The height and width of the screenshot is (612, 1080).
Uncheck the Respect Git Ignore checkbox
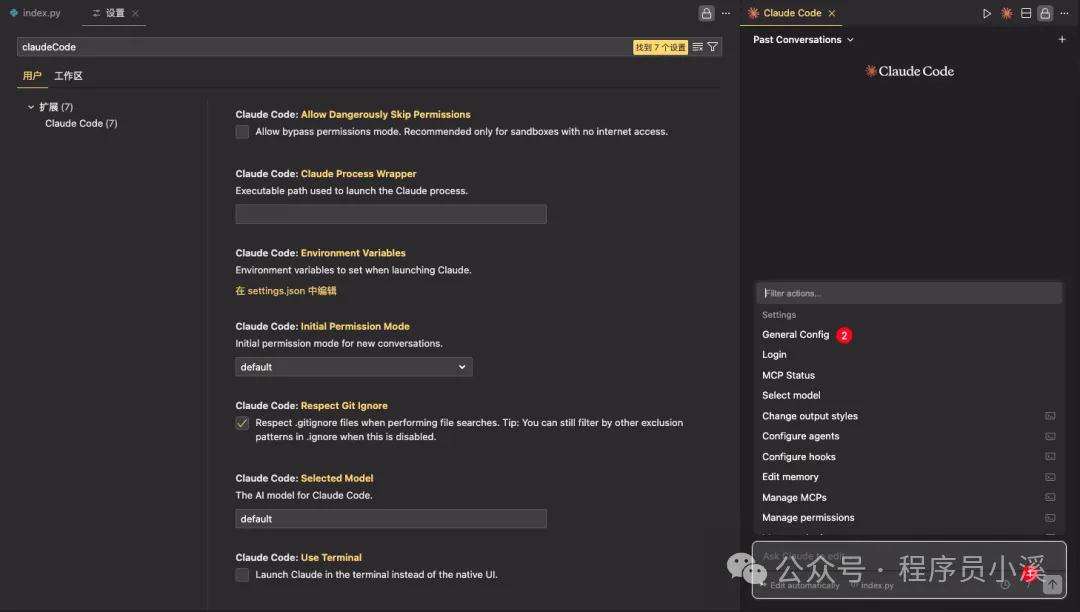[x=242, y=423]
